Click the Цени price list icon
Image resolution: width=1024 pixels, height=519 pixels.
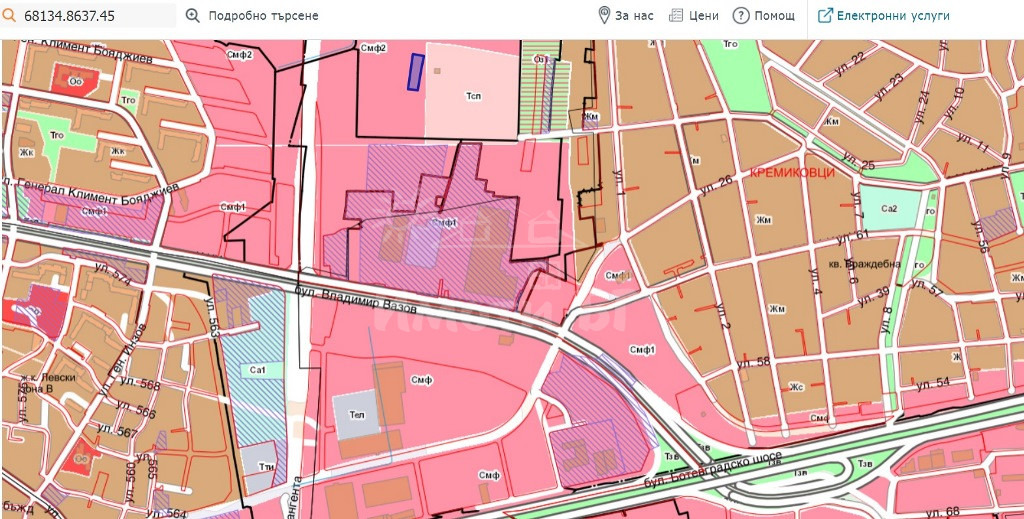[x=676, y=16]
